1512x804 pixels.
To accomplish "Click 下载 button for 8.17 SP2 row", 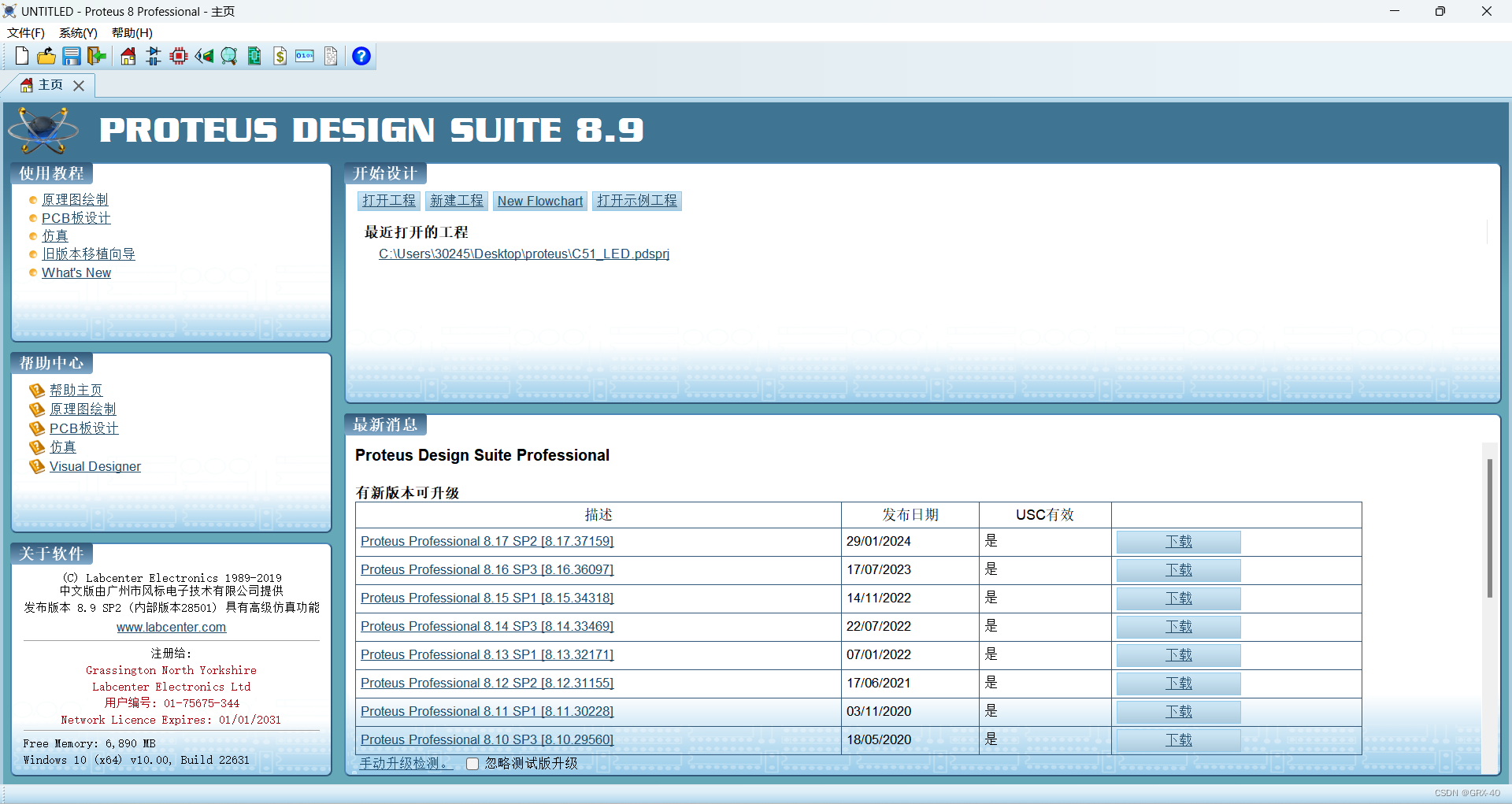I will (x=1179, y=542).
